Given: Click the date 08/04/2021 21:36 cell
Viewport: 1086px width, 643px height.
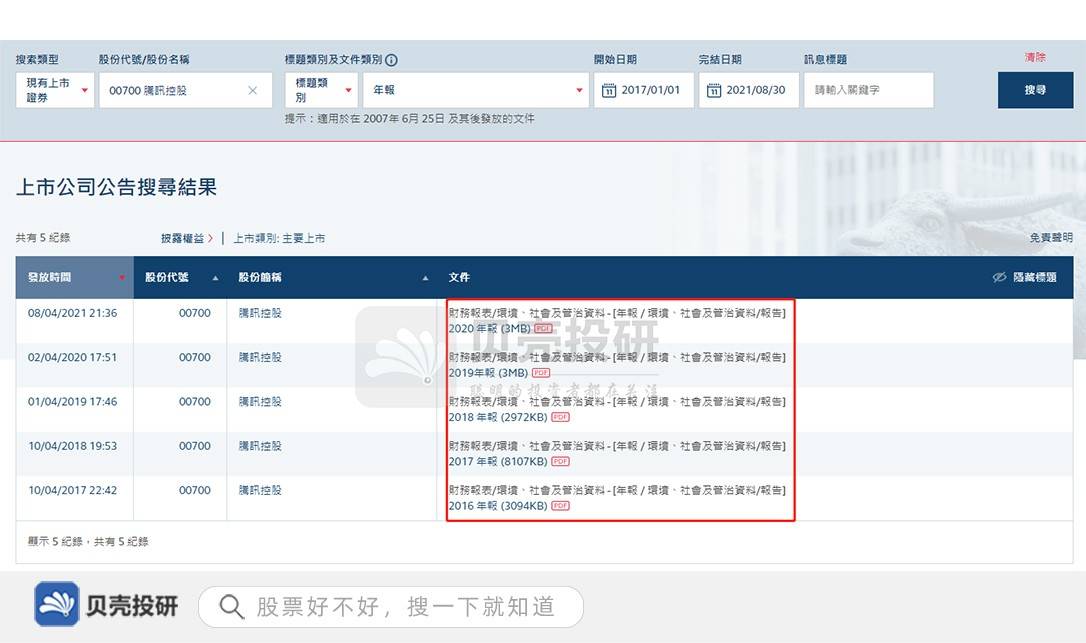Looking at the screenshot, I should click(73, 313).
